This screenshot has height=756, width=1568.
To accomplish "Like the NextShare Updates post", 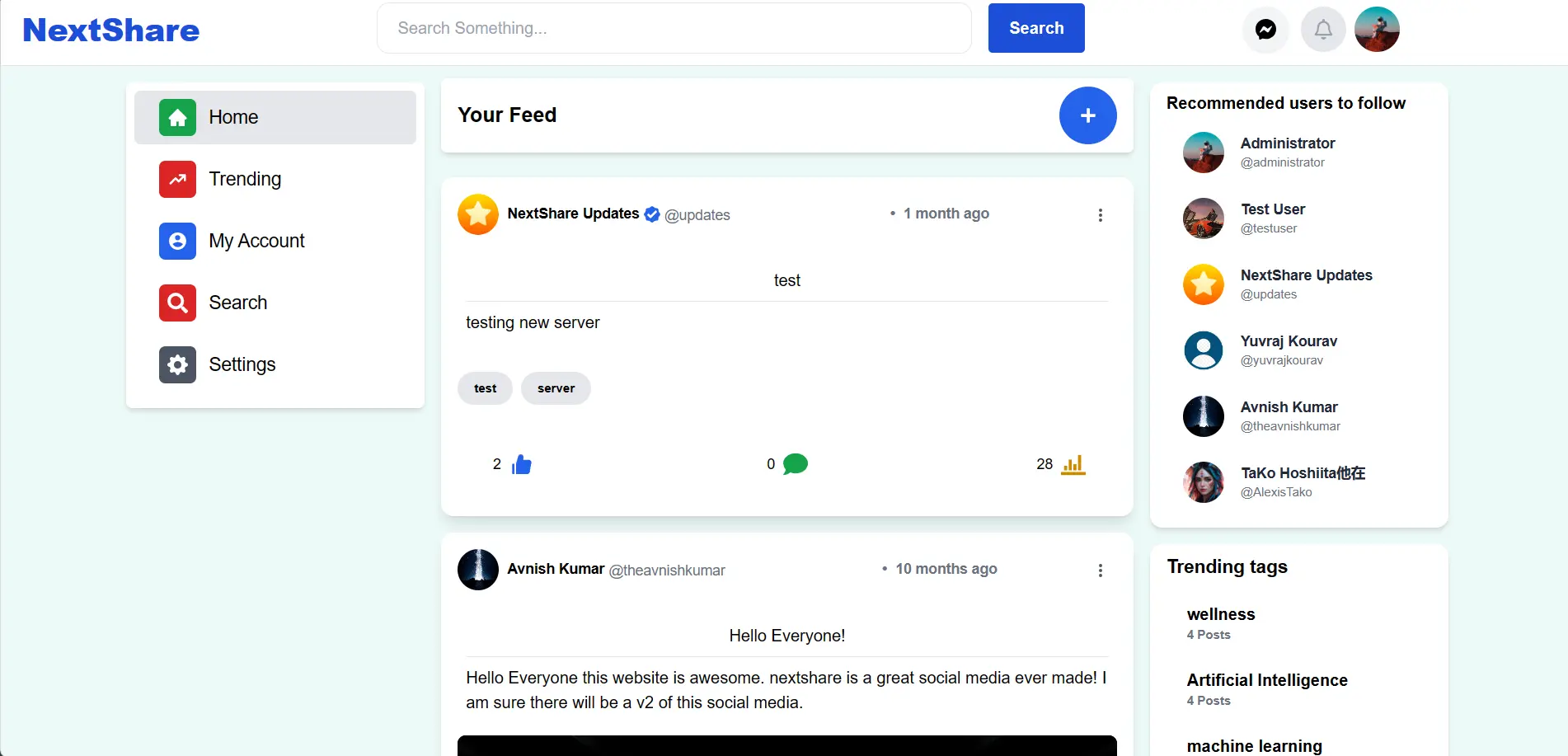I will 522,464.
